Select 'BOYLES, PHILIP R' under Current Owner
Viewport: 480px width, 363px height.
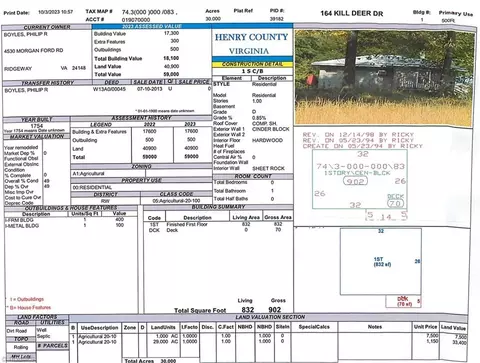(x=26, y=34)
